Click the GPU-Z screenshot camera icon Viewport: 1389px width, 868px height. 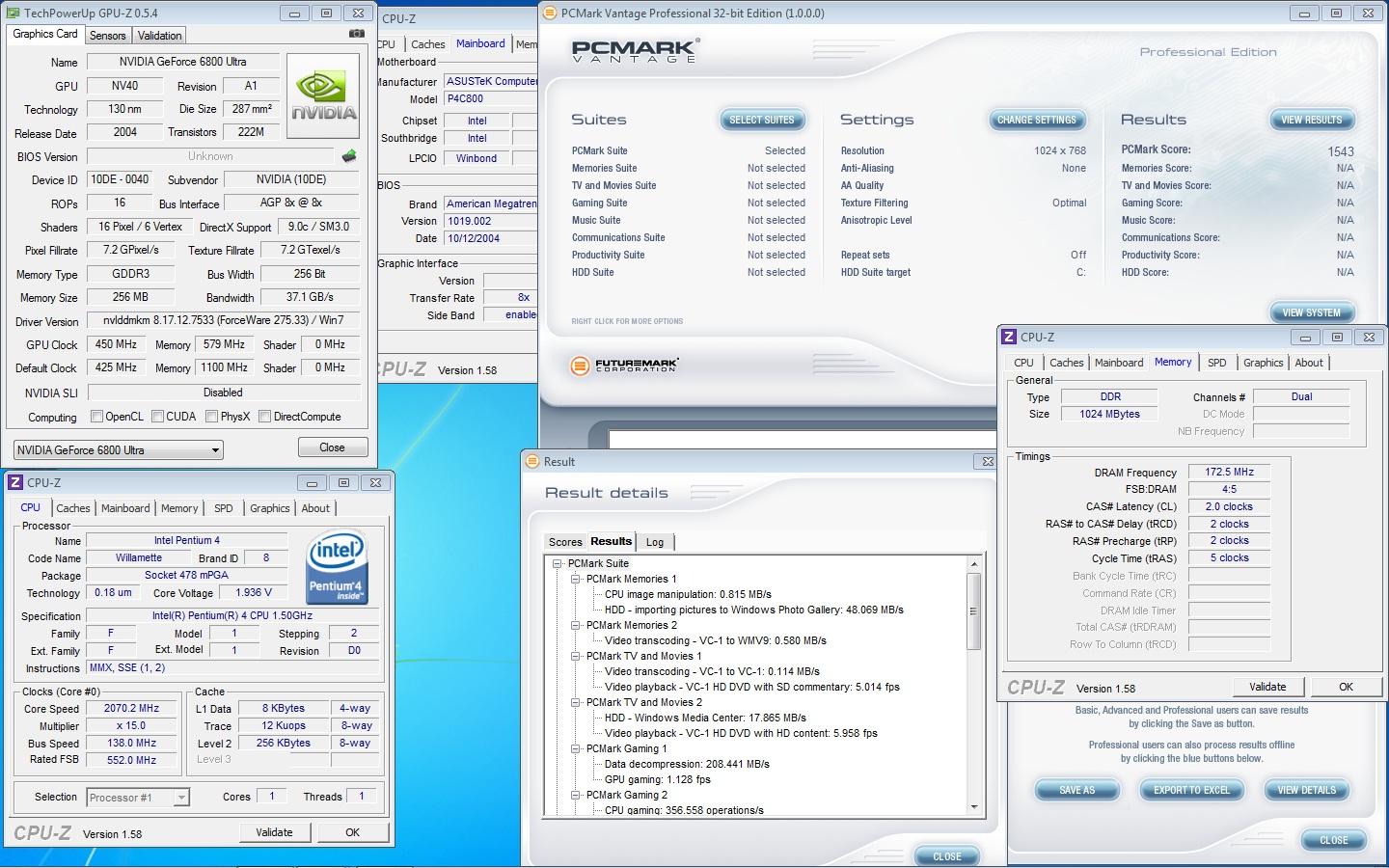pos(357,34)
